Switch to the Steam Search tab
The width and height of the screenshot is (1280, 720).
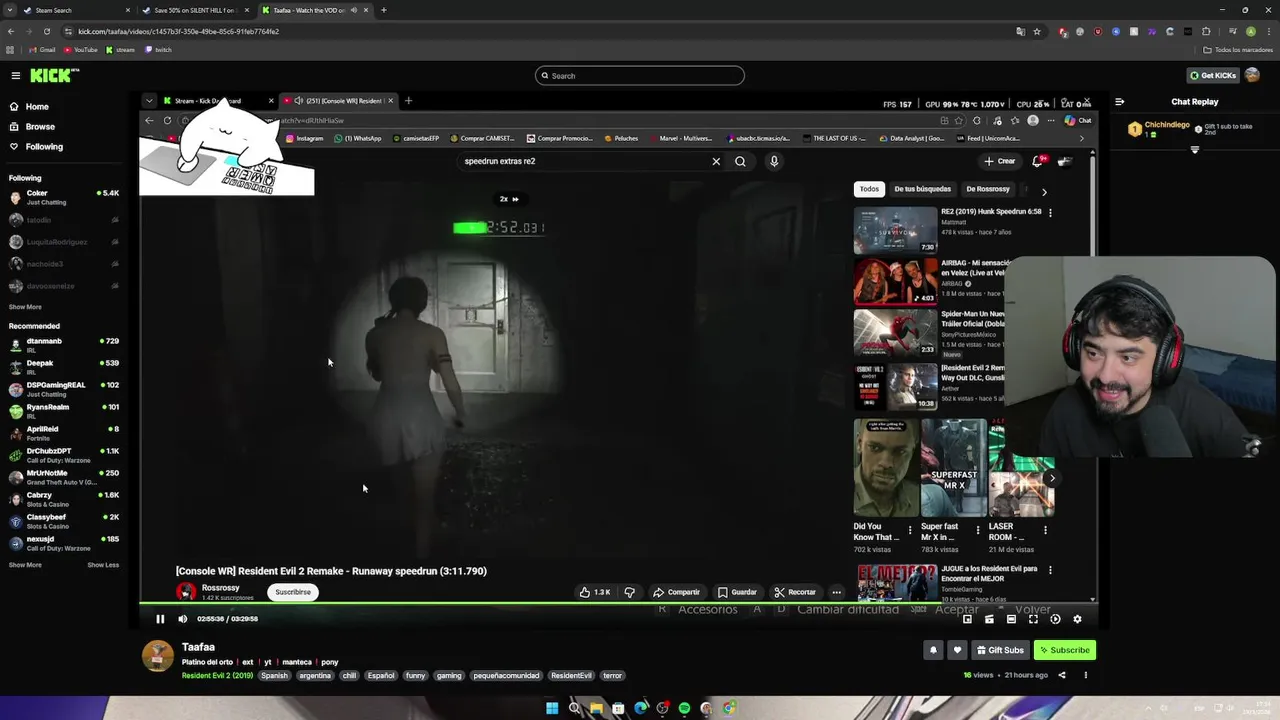[x=78, y=10]
